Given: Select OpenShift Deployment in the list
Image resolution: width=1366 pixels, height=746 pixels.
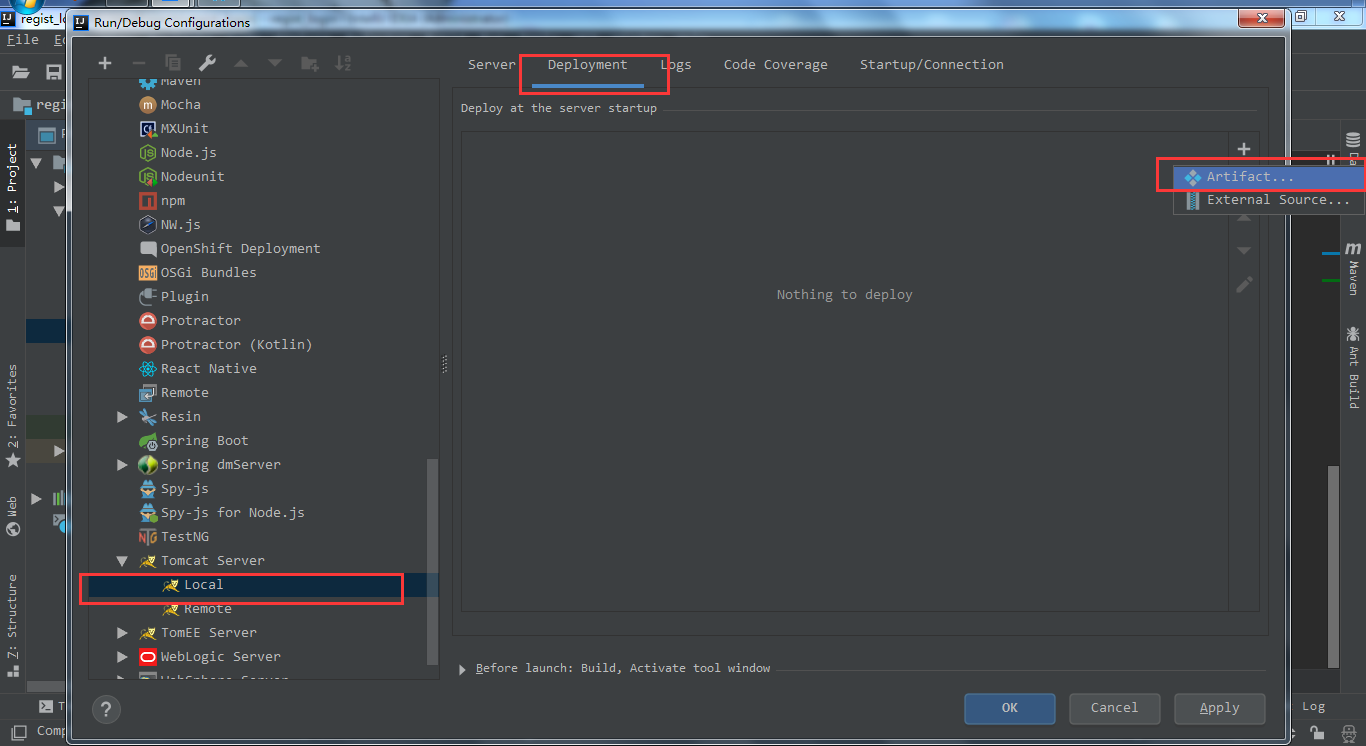Looking at the screenshot, I should pyautogui.click(x=240, y=248).
